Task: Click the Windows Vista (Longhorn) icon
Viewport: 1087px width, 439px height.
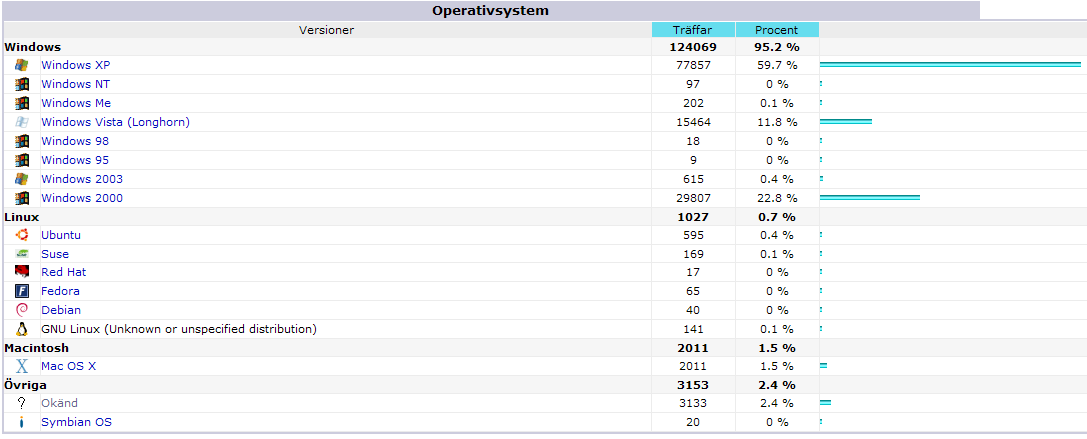Action: click(x=21, y=122)
